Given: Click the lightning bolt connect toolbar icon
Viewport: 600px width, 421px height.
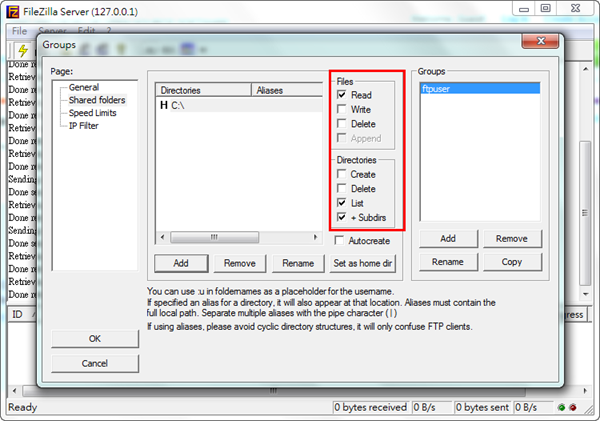Looking at the screenshot, I should (x=23, y=50).
